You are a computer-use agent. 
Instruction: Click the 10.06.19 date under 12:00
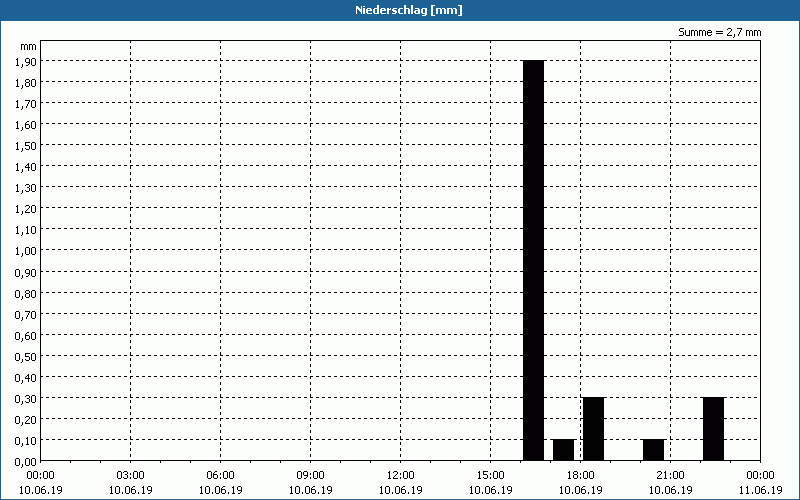(x=401, y=490)
